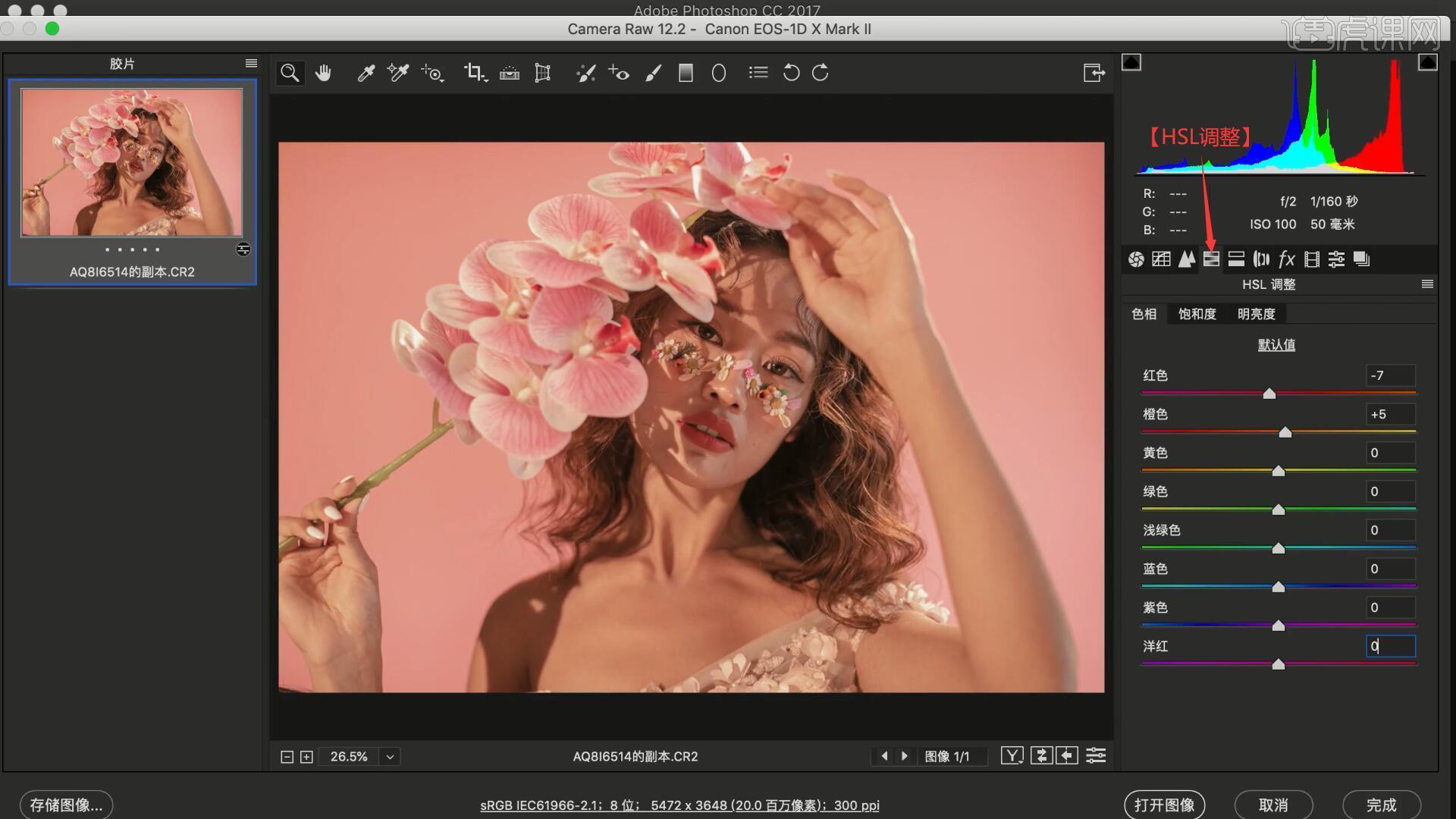Activate the Crop tool
This screenshot has width=1456, height=819.
(x=475, y=73)
